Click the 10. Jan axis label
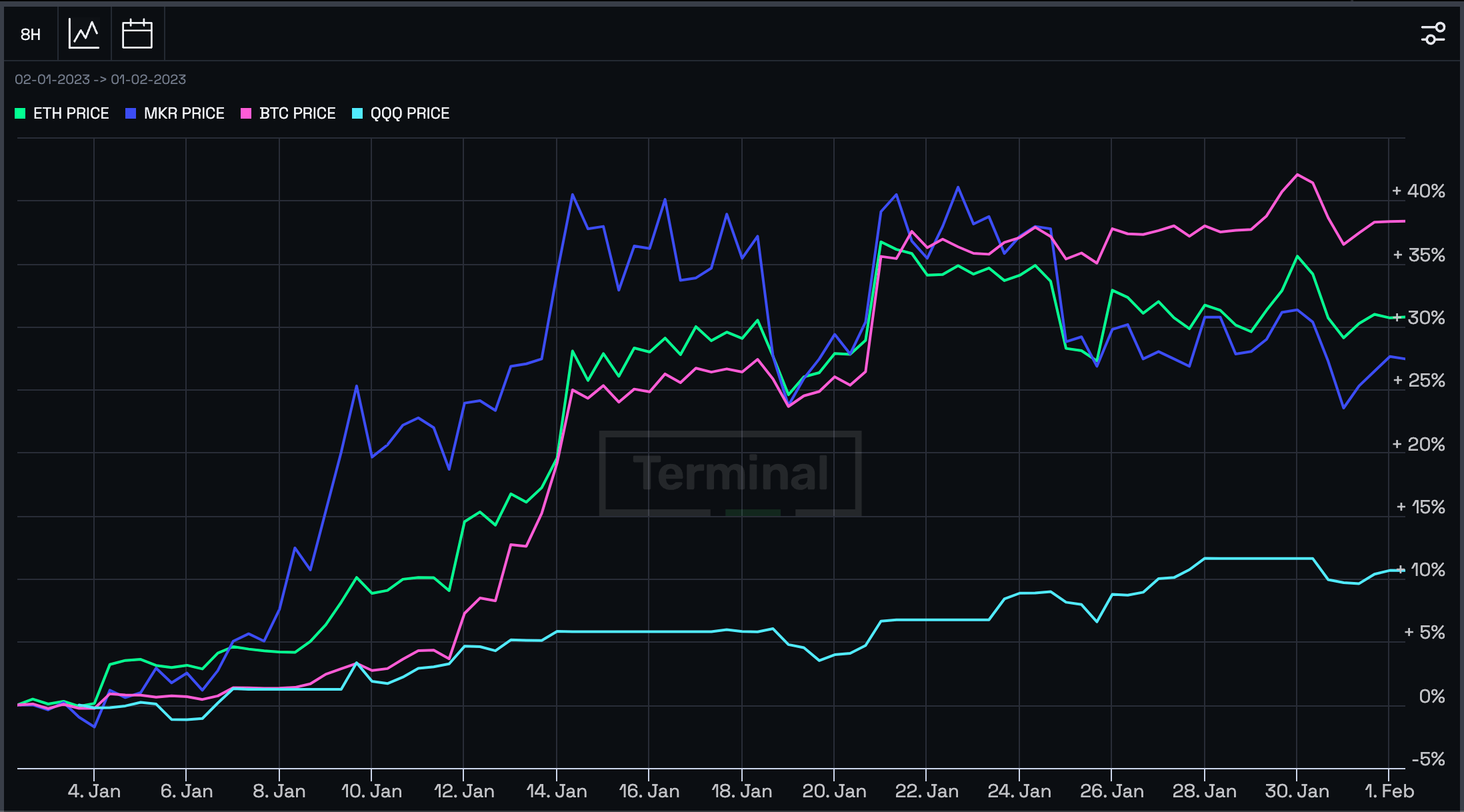 pyautogui.click(x=371, y=791)
